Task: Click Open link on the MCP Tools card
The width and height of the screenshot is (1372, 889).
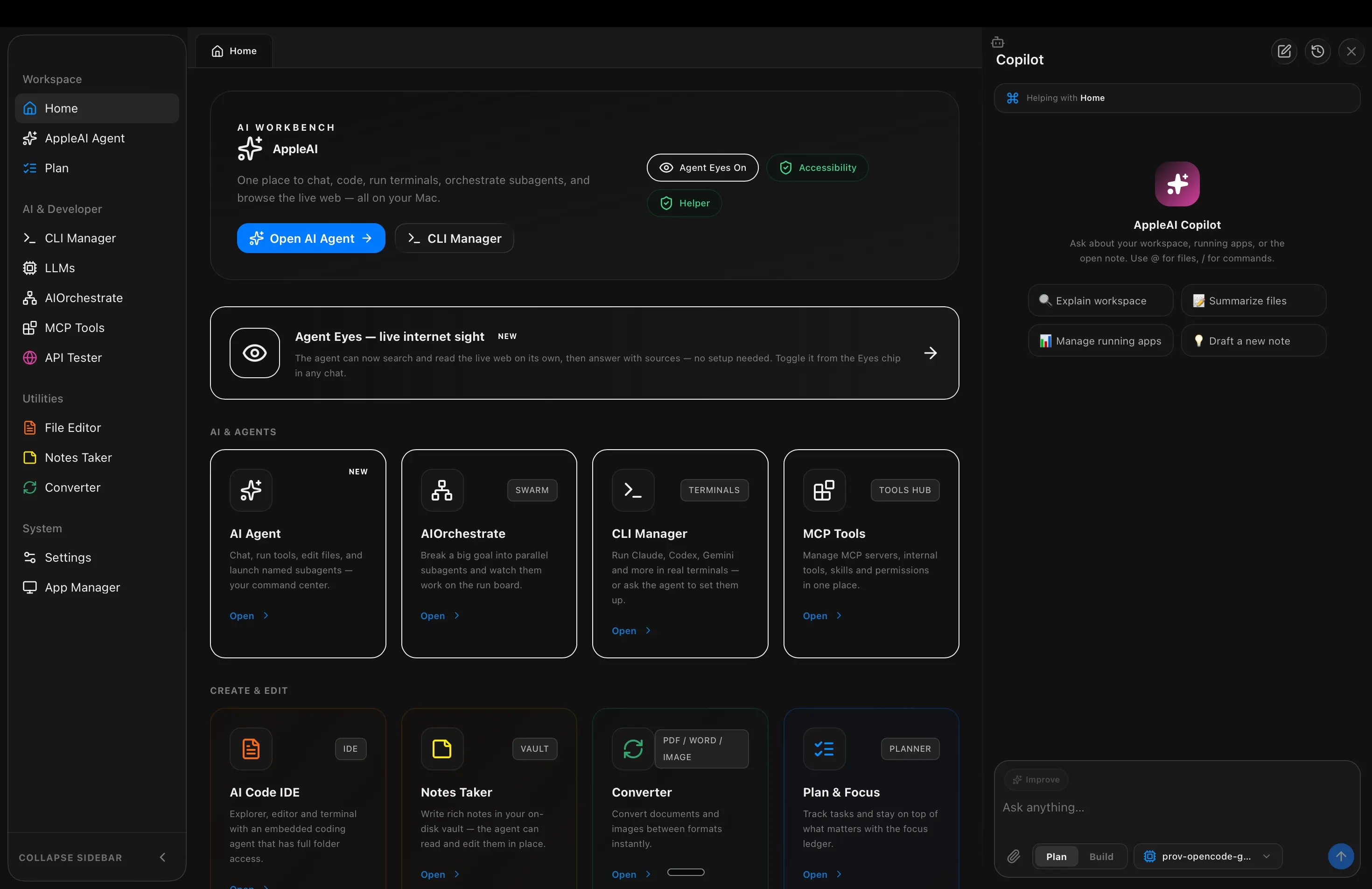Action: [x=822, y=615]
